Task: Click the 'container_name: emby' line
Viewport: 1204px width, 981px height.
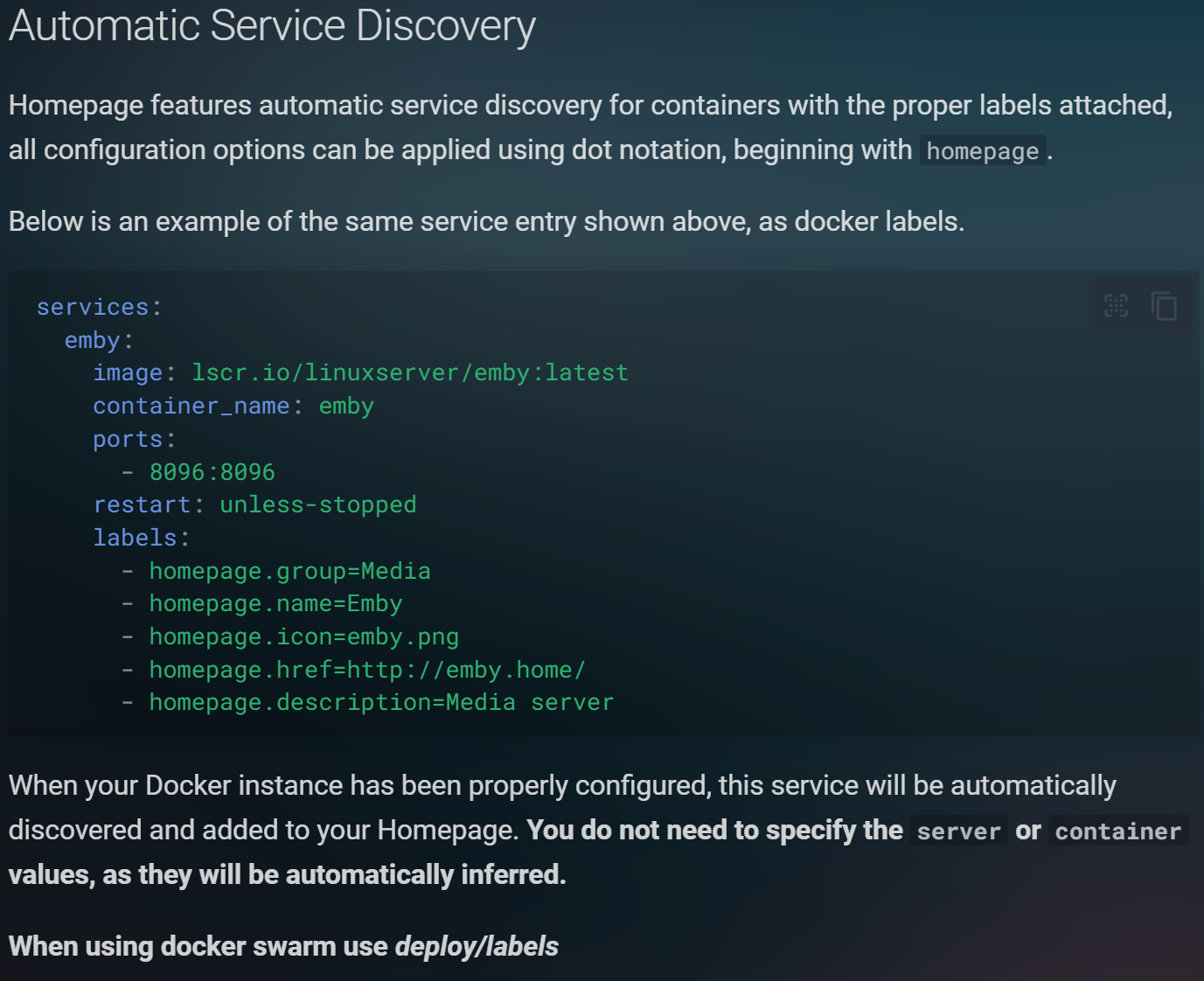Action: pyautogui.click(x=233, y=407)
